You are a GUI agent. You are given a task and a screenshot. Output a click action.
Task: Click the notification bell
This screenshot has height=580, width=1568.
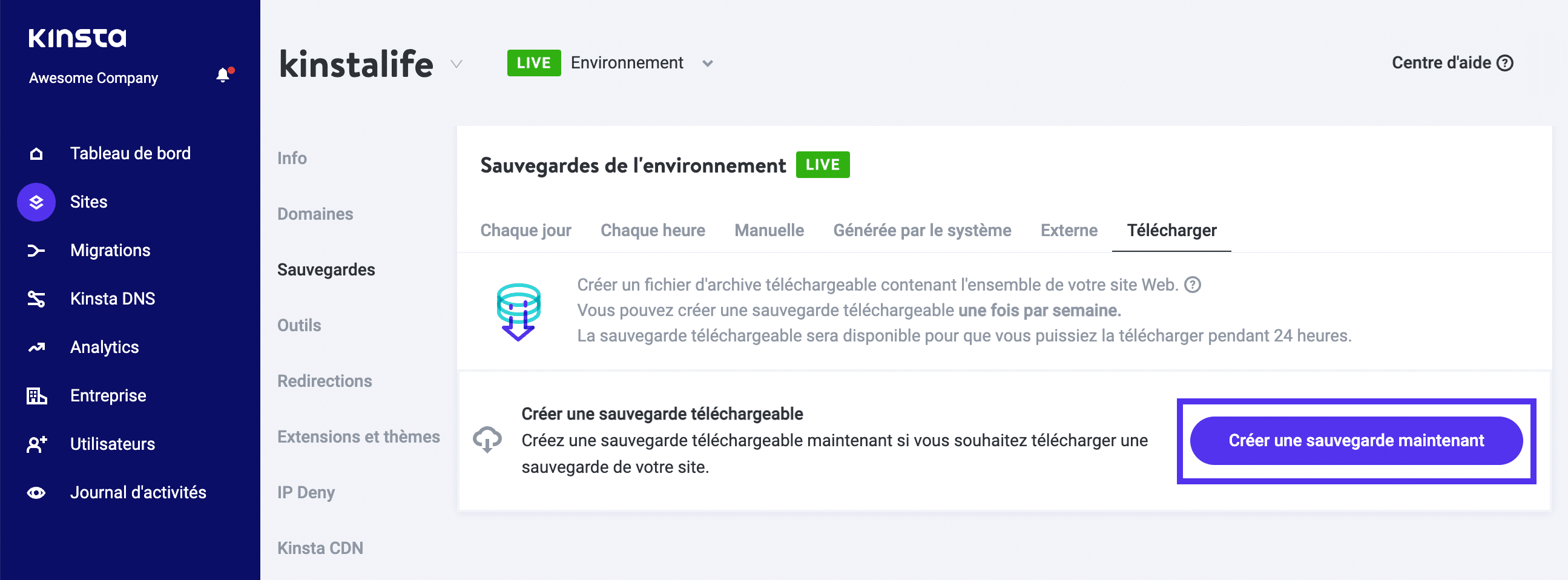(x=222, y=76)
